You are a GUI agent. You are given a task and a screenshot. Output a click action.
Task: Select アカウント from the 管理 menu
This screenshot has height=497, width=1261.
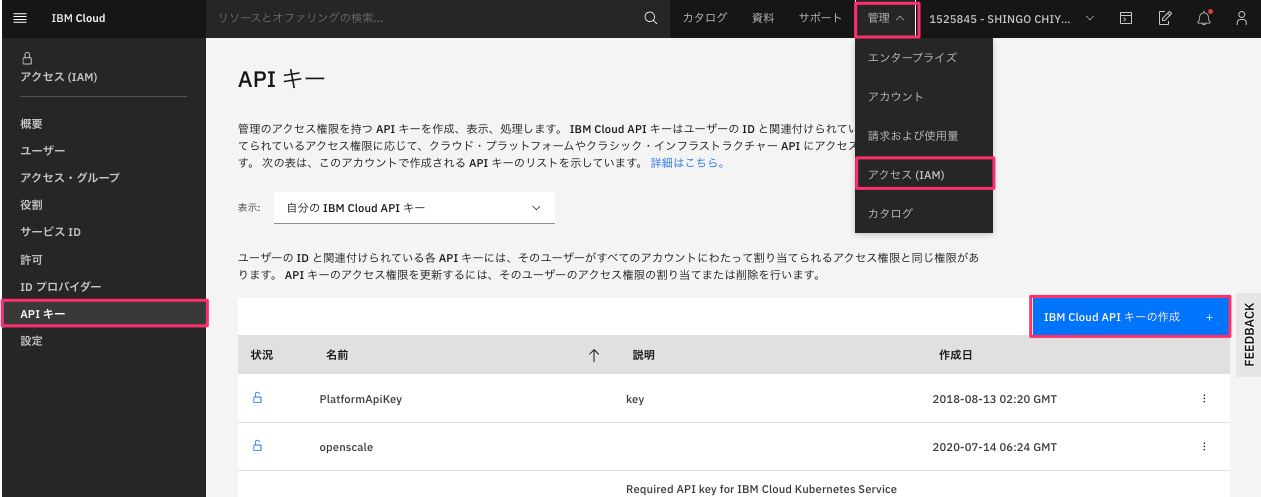(924, 96)
